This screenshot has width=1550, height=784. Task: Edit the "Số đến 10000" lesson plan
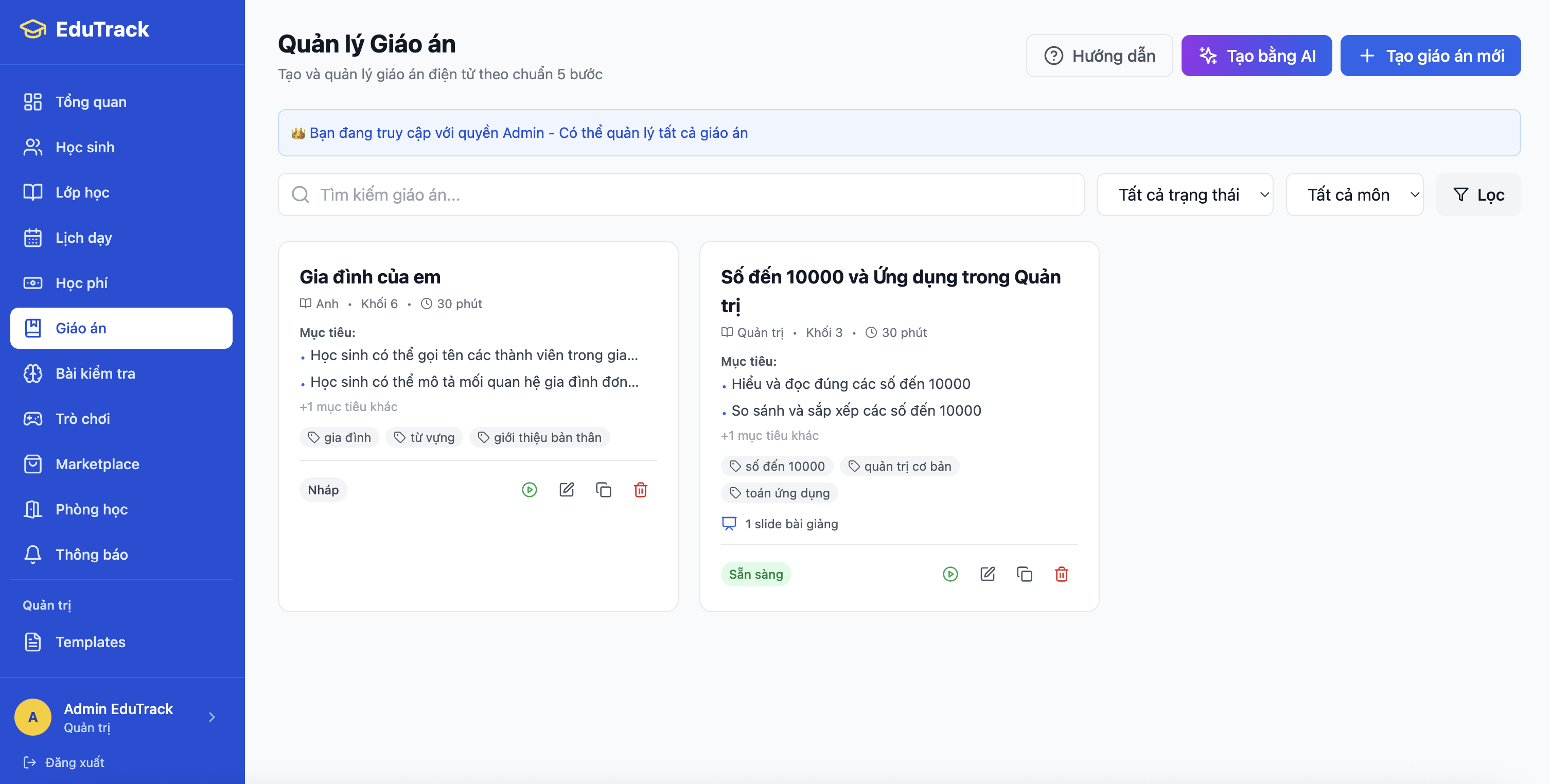[988, 574]
